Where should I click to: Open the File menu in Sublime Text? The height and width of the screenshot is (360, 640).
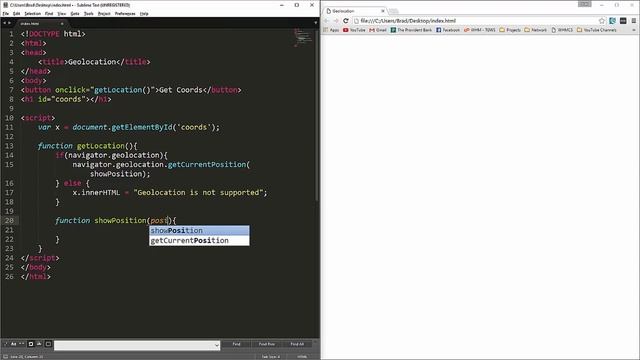coord(6,13)
